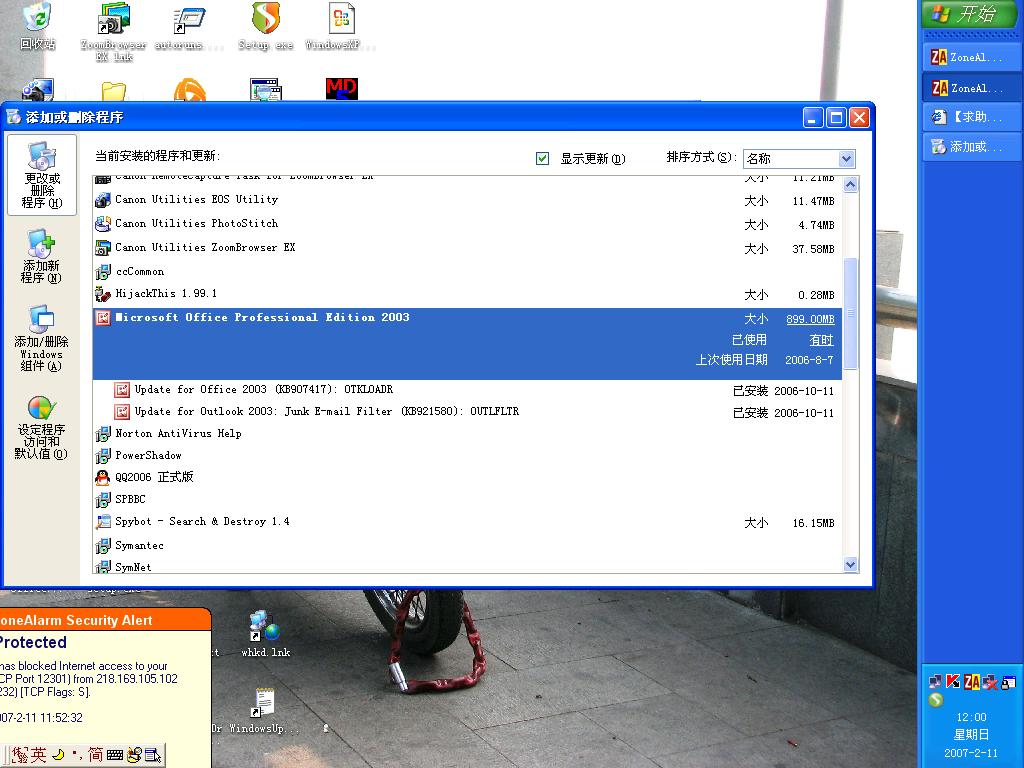This screenshot has height=768, width=1024.
Task: Click the 899.00MB size link
Action: 810,319
